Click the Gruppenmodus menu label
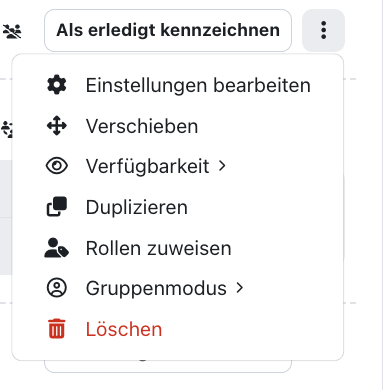Image resolution: width=390 pixels, height=390 pixels. [156, 288]
